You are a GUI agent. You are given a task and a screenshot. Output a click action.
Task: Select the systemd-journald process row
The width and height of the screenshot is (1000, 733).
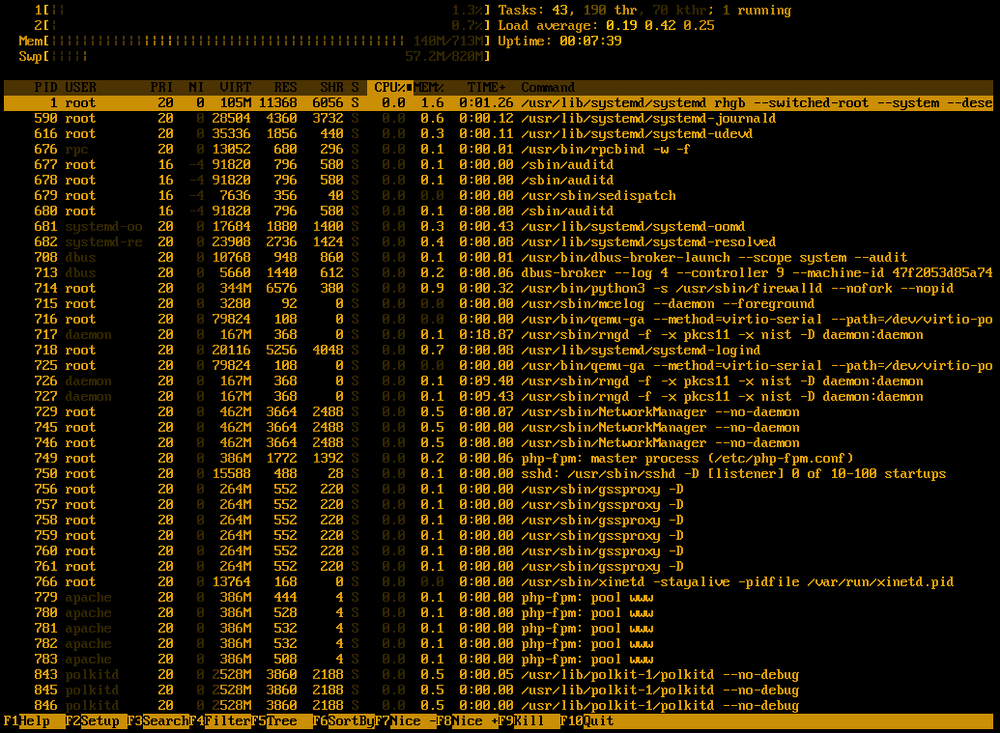500,119
